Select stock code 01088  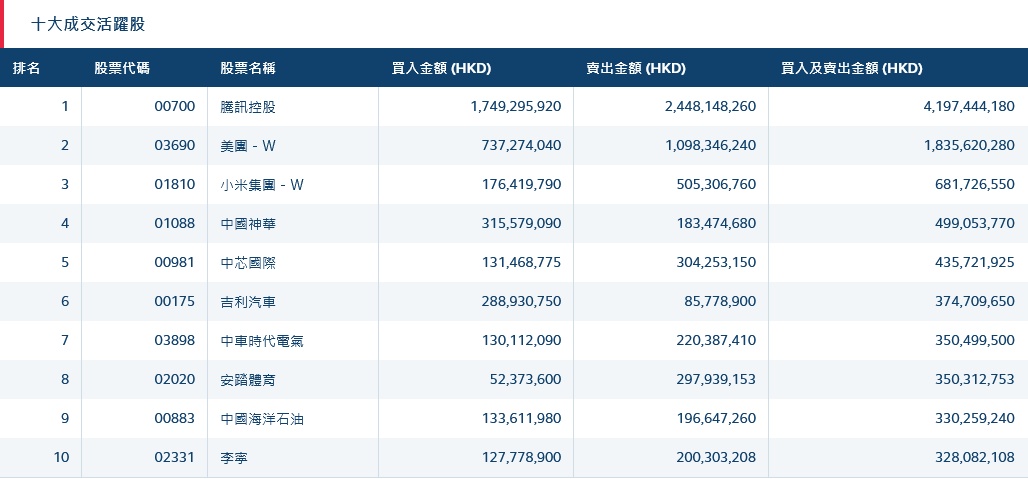click(x=175, y=223)
